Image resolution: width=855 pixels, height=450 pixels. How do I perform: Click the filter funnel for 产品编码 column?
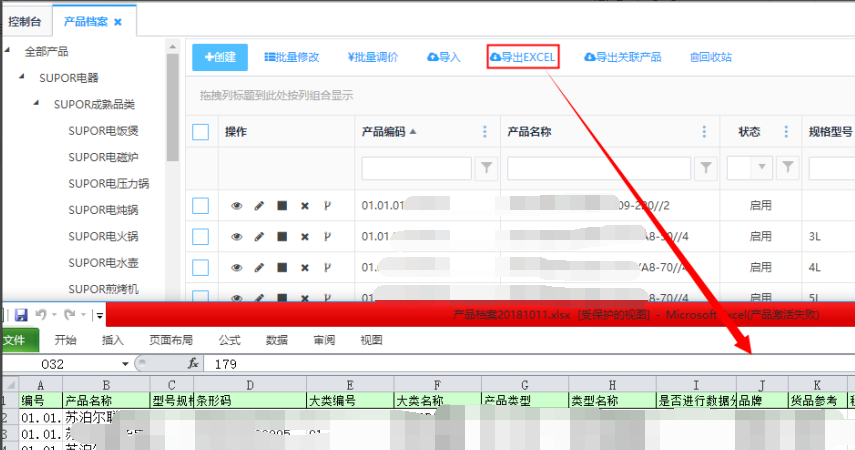pos(486,167)
